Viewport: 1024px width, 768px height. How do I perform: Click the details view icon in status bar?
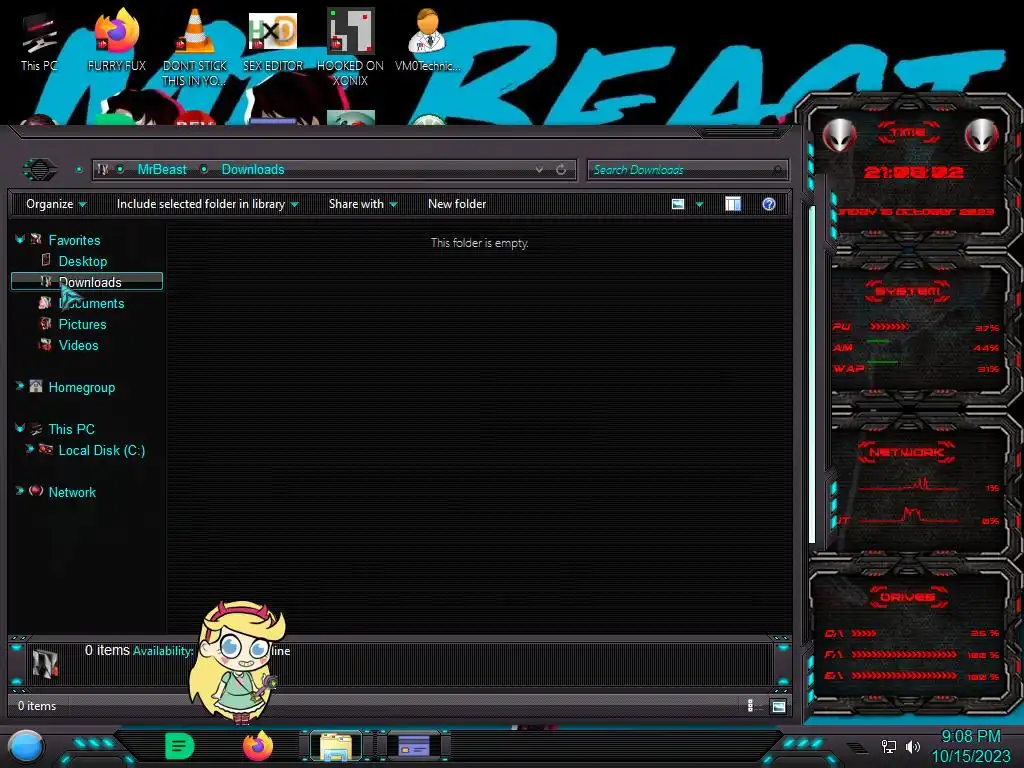click(750, 705)
